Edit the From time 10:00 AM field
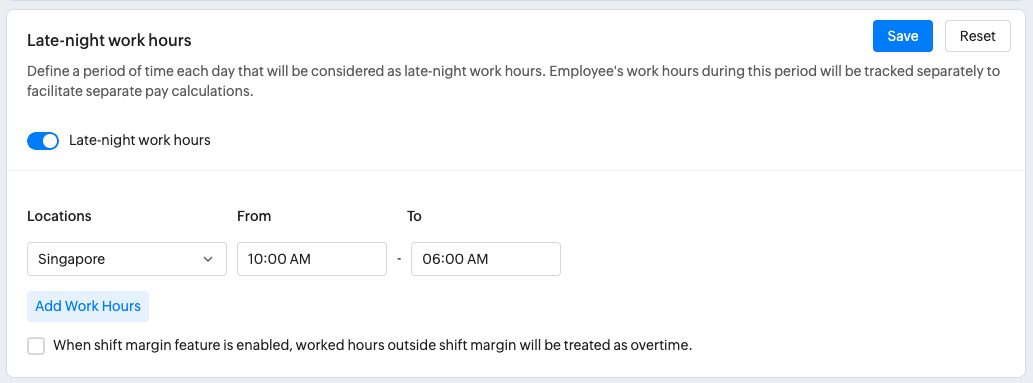Image resolution: width=1033 pixels, height=383 pixels. [x=312, y=259]
